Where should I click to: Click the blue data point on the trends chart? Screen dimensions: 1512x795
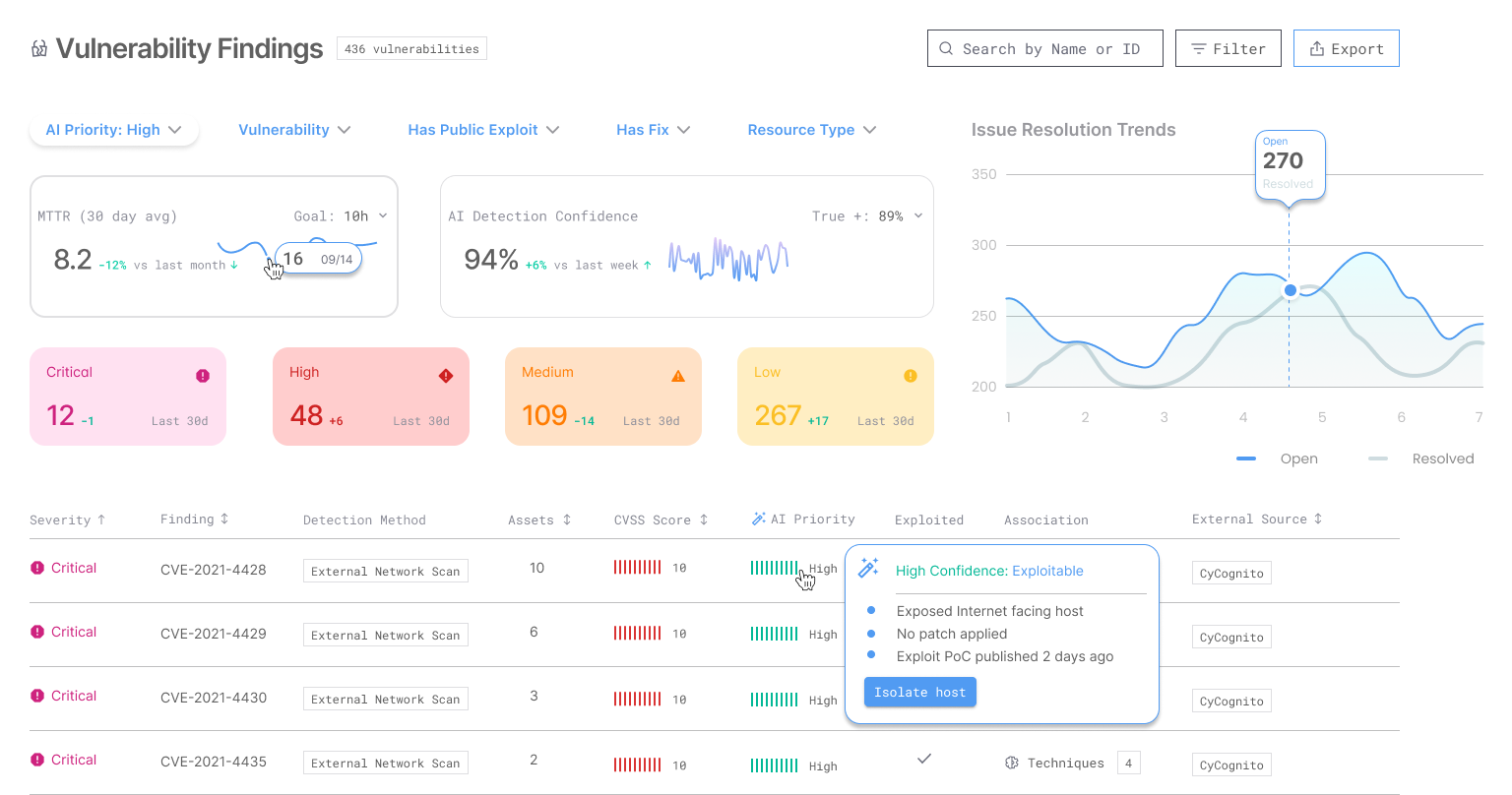tap(1291, 290)
